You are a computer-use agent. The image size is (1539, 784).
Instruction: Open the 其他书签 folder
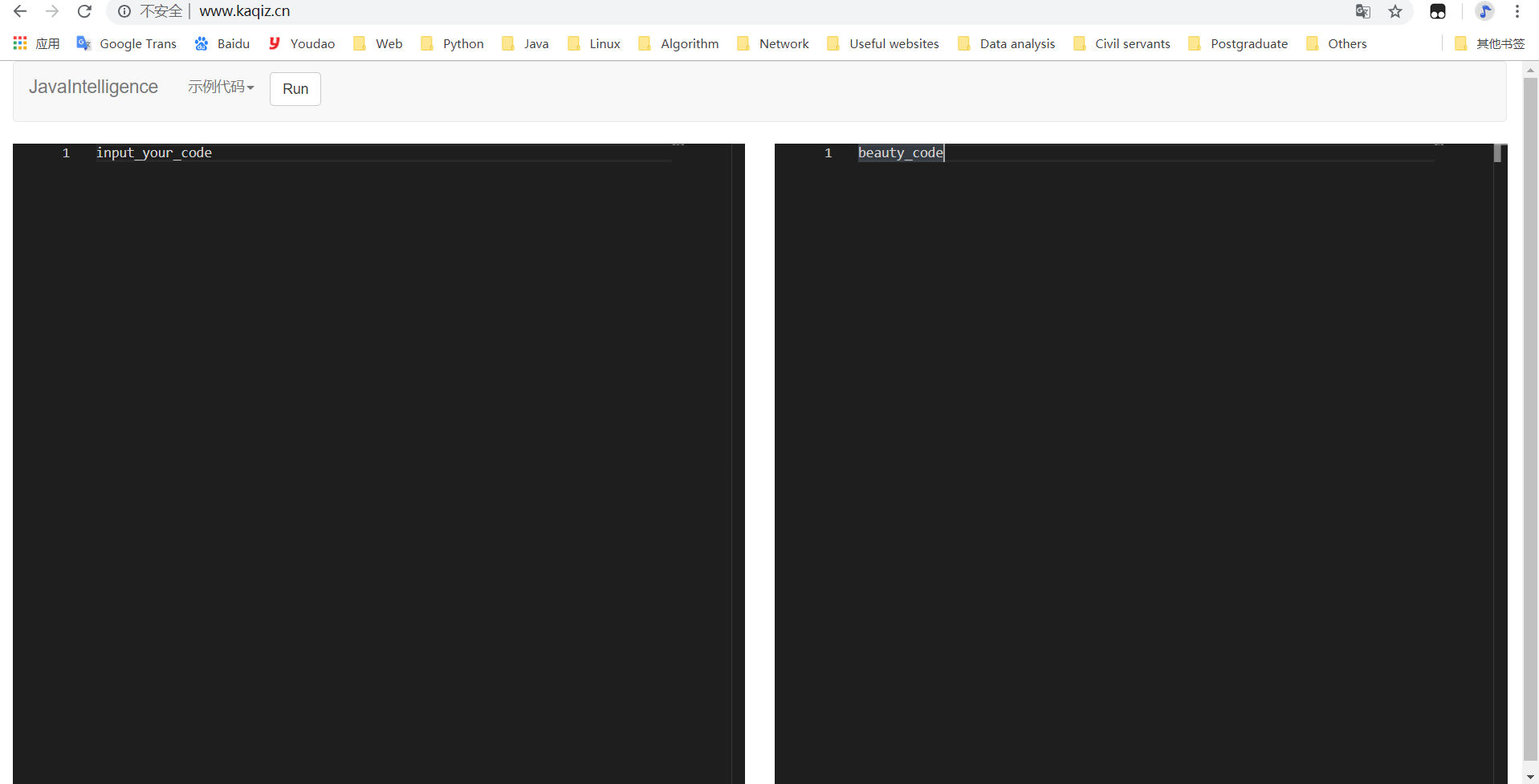click(1489, 43)
